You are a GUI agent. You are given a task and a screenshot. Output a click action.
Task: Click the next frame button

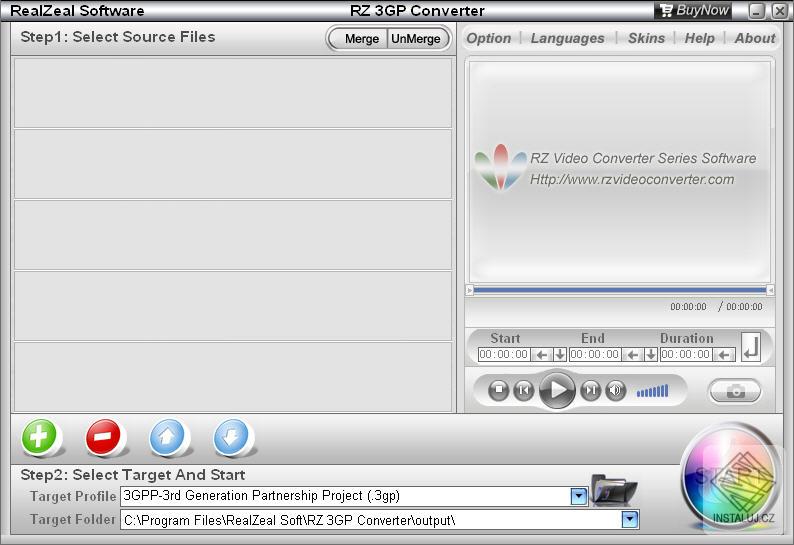(x=590, y=390)
